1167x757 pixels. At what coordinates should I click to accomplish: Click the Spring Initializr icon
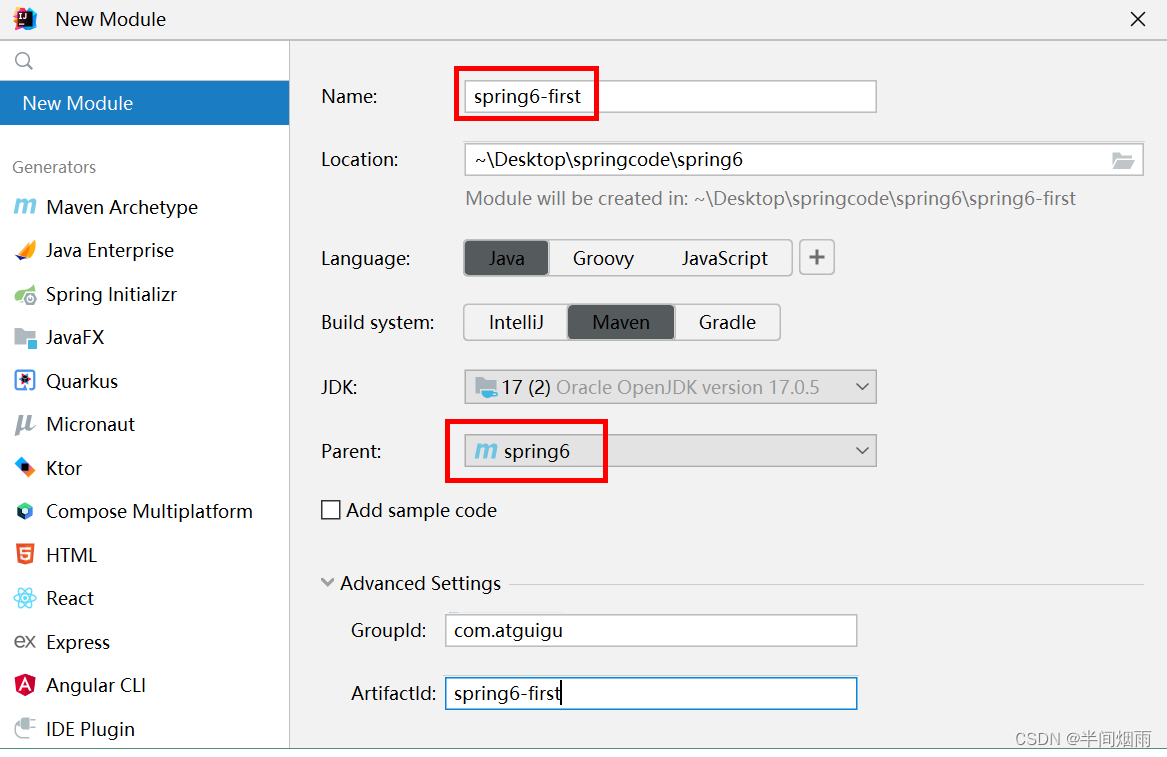coord(25,295)
